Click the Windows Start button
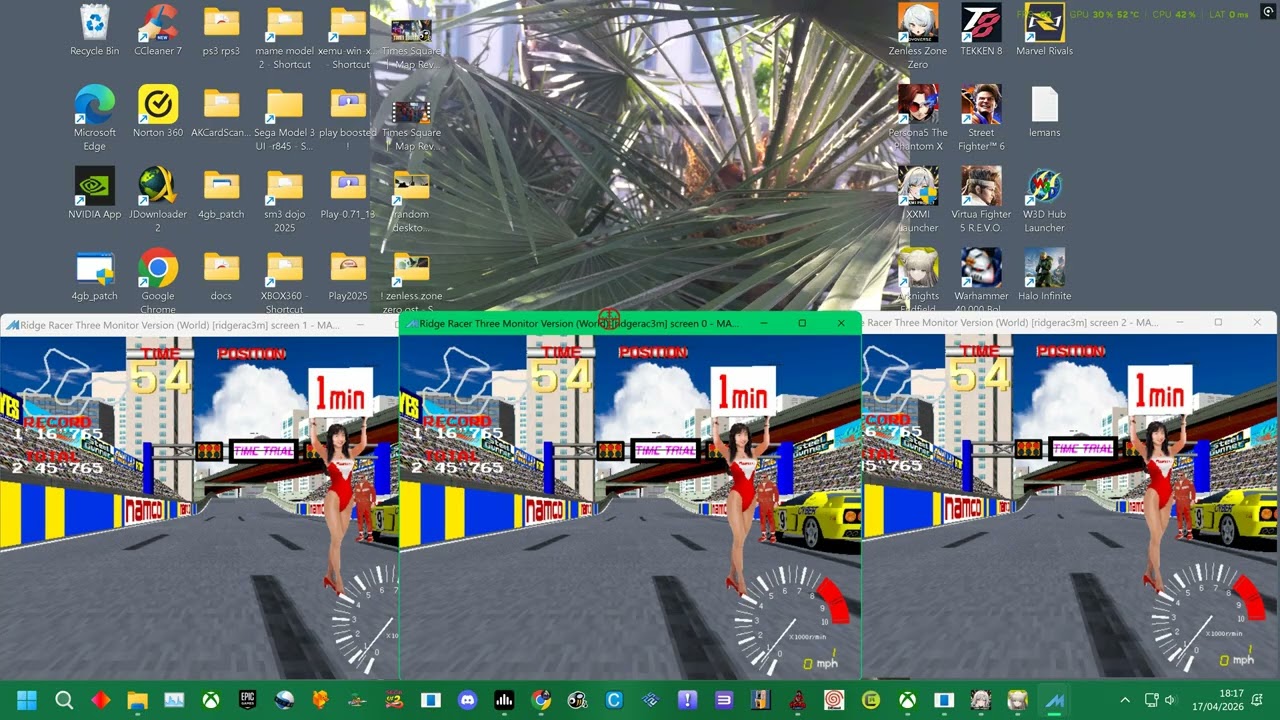 point(27,700)
